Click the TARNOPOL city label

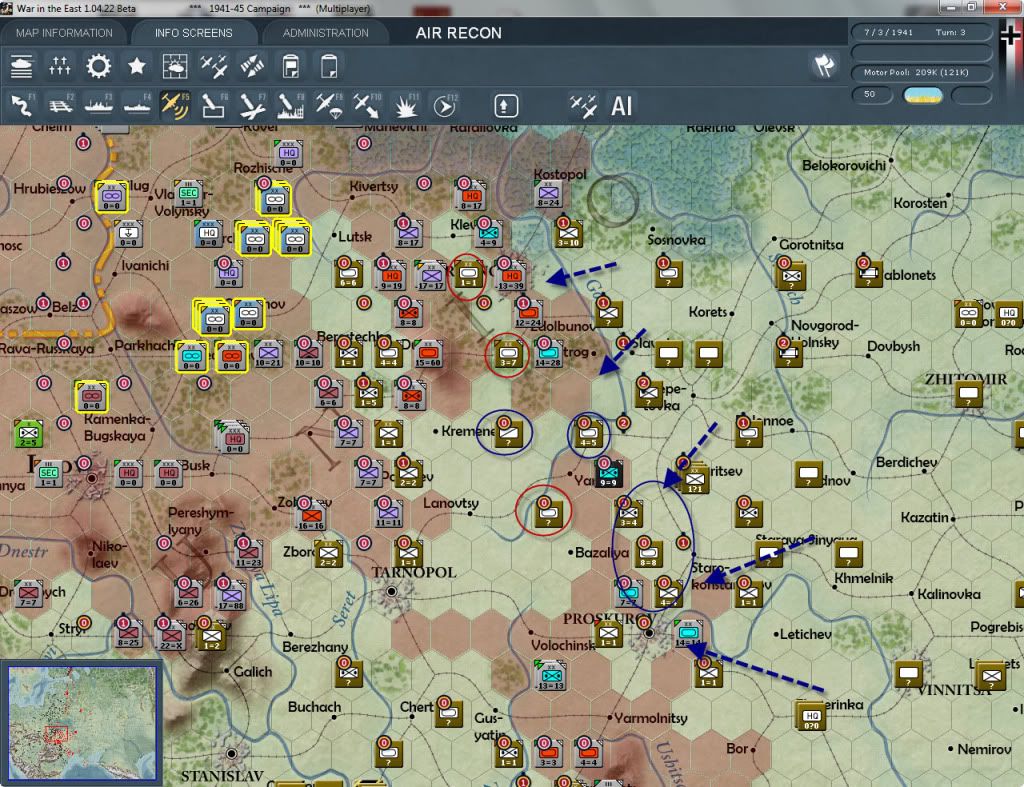click(x=413, y=572)
